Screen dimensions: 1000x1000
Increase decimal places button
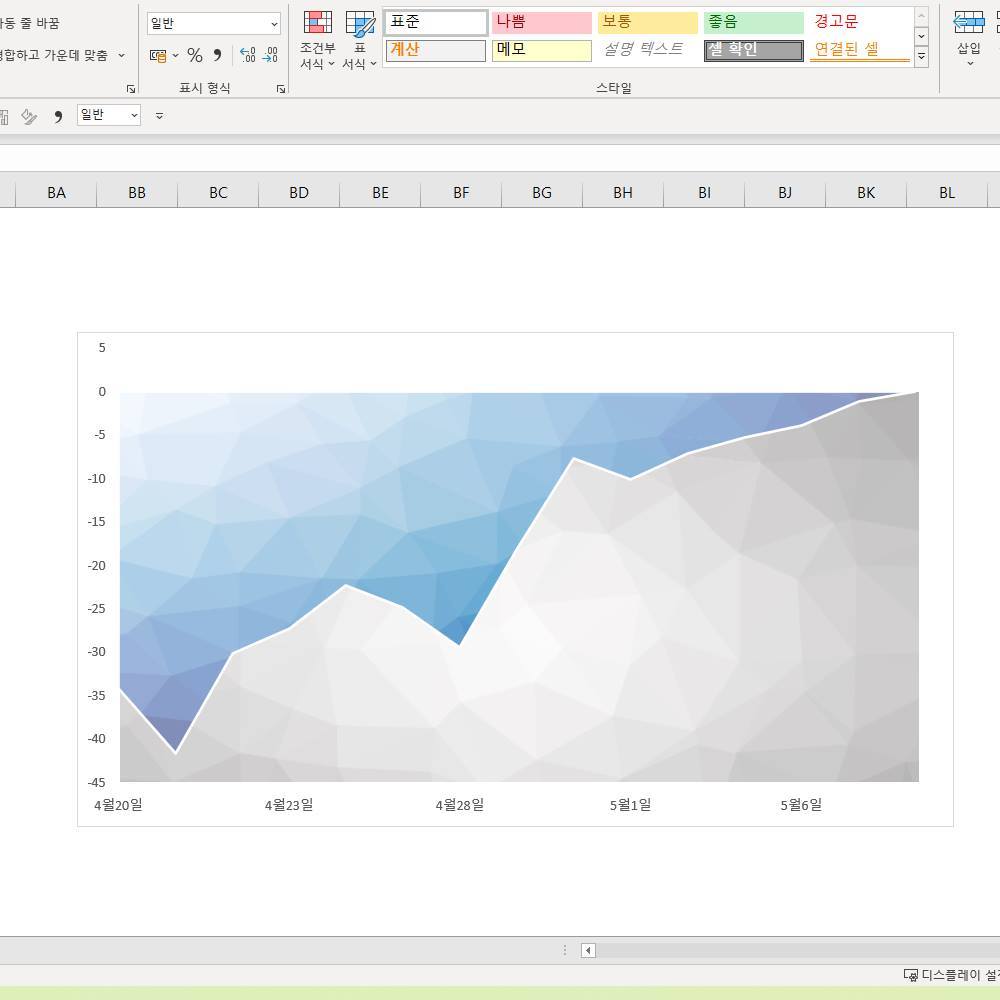click(247, 55)
